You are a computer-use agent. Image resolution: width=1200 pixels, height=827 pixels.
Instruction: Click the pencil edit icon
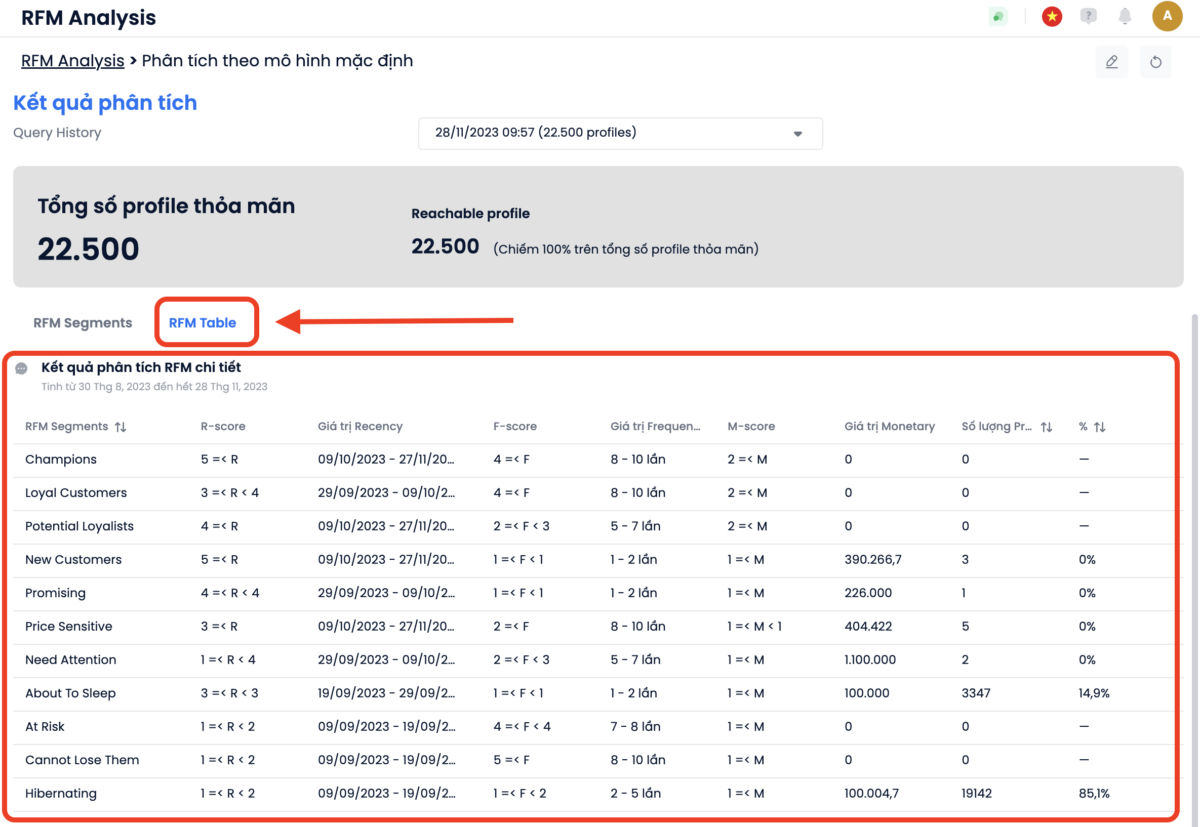pos(1112,62)
